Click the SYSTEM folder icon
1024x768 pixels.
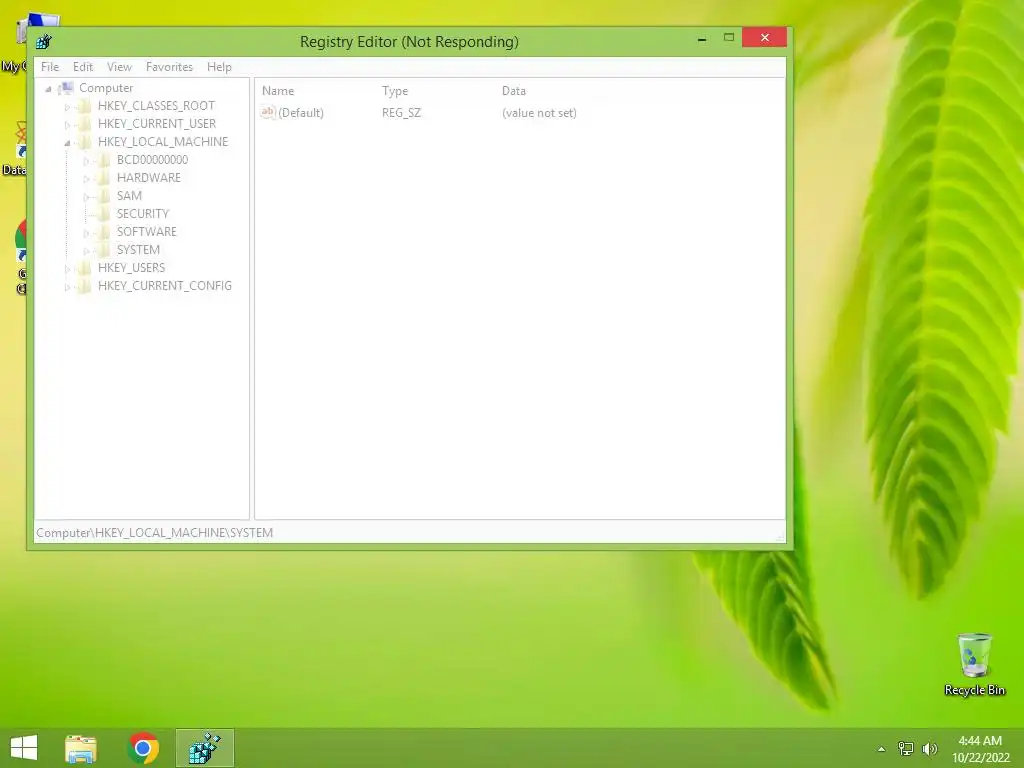[x=103, y=249]
